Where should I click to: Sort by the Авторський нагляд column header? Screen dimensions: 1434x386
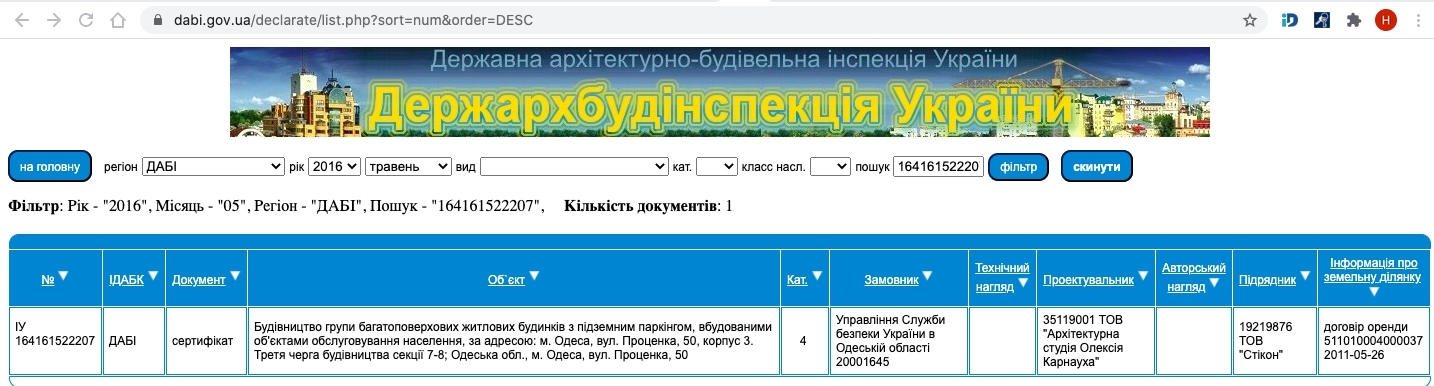coord(1193,277)
